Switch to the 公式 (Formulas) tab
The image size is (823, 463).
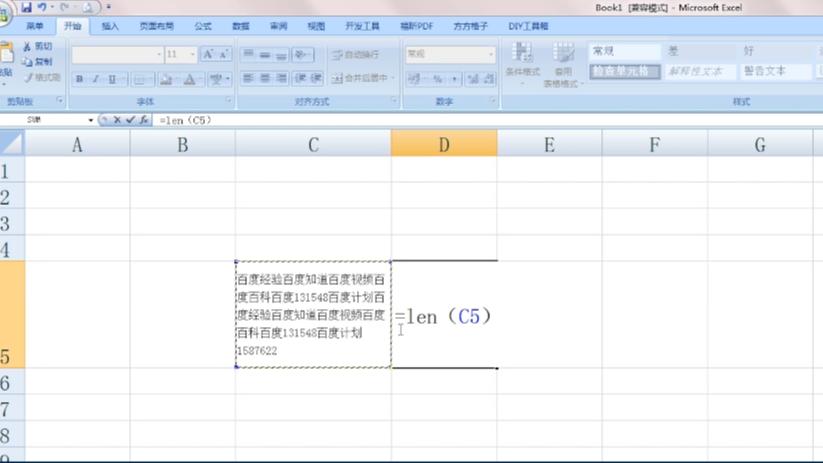pyautogui.click(x=203, y=26)
